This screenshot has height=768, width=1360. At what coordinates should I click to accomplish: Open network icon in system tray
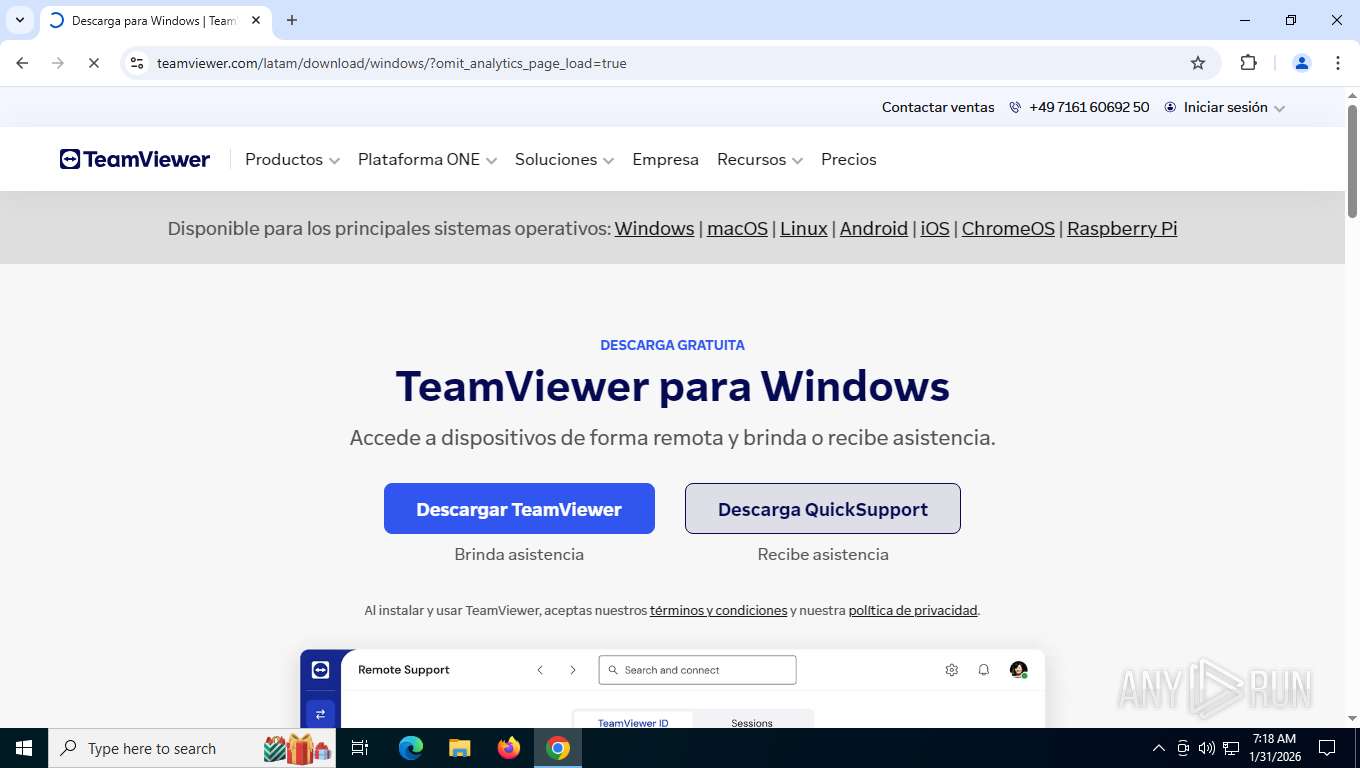point(1231,748)
